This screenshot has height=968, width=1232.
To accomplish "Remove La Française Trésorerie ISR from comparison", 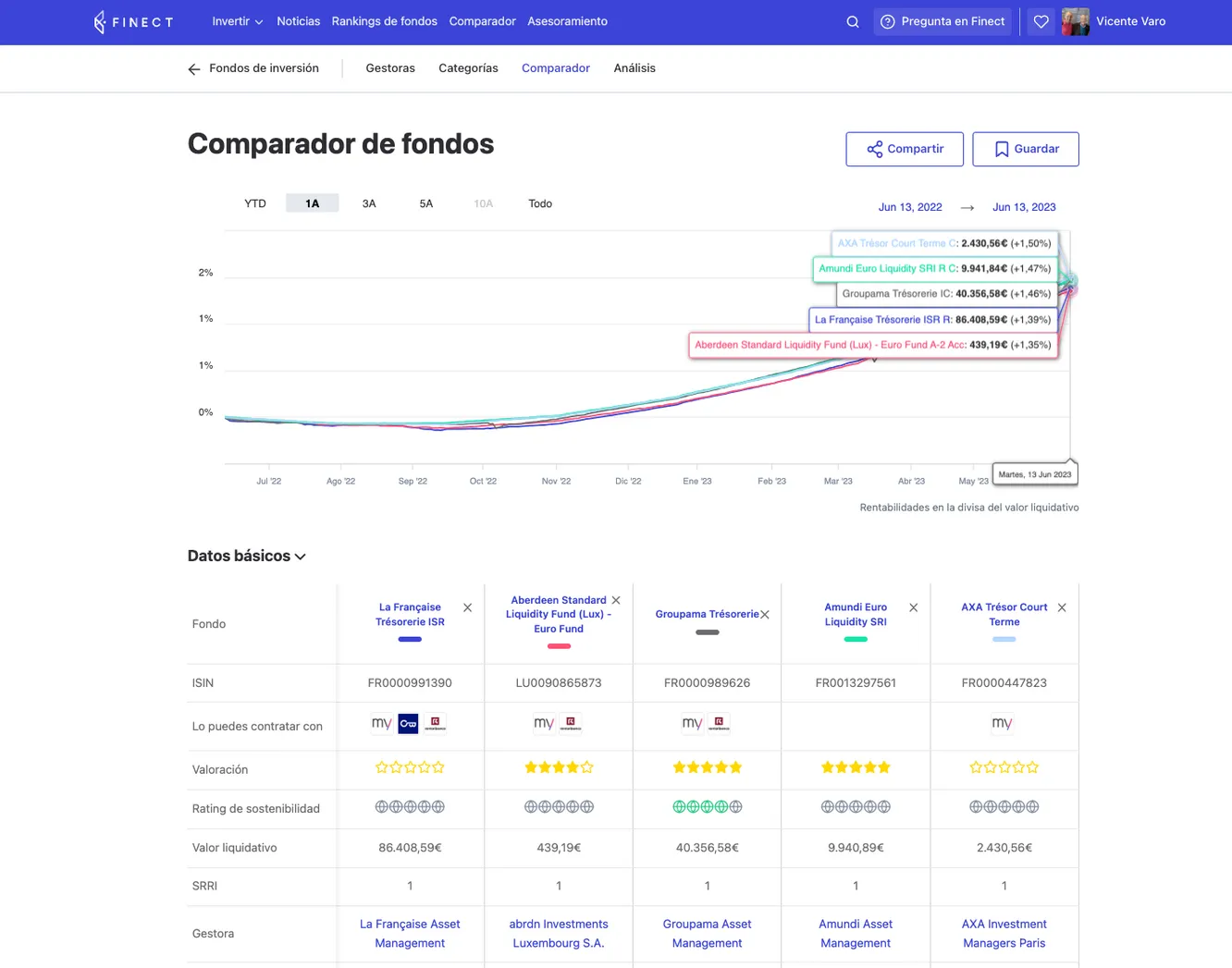I will click(467, 607).
